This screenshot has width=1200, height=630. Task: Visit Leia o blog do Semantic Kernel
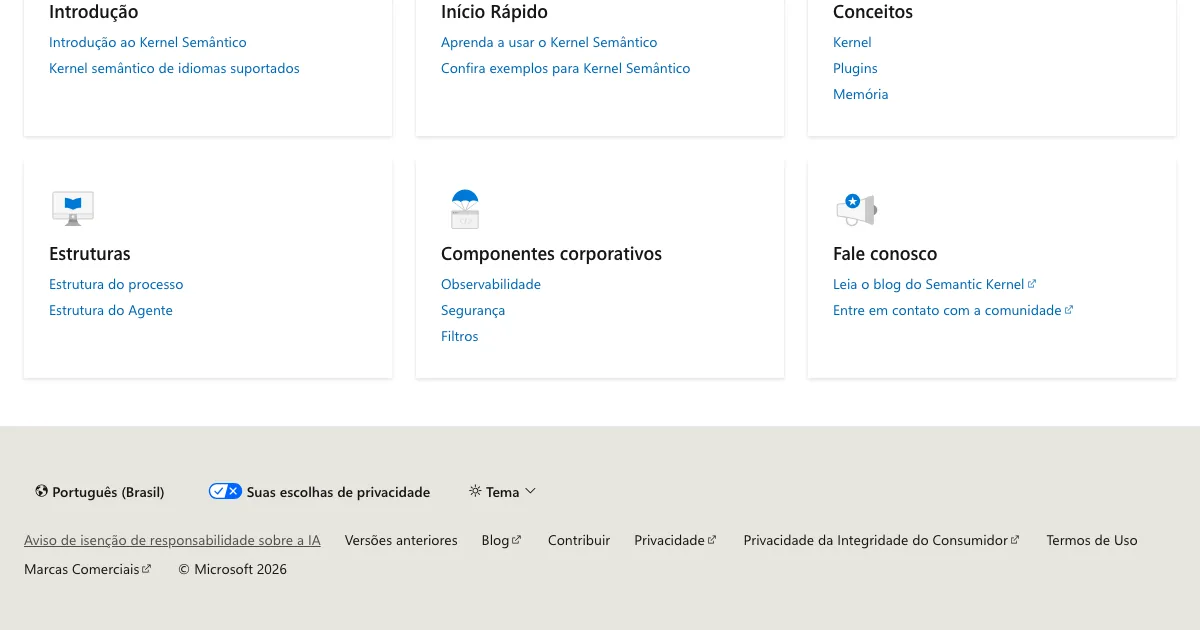pyautogui.click(x=928, y=284)
